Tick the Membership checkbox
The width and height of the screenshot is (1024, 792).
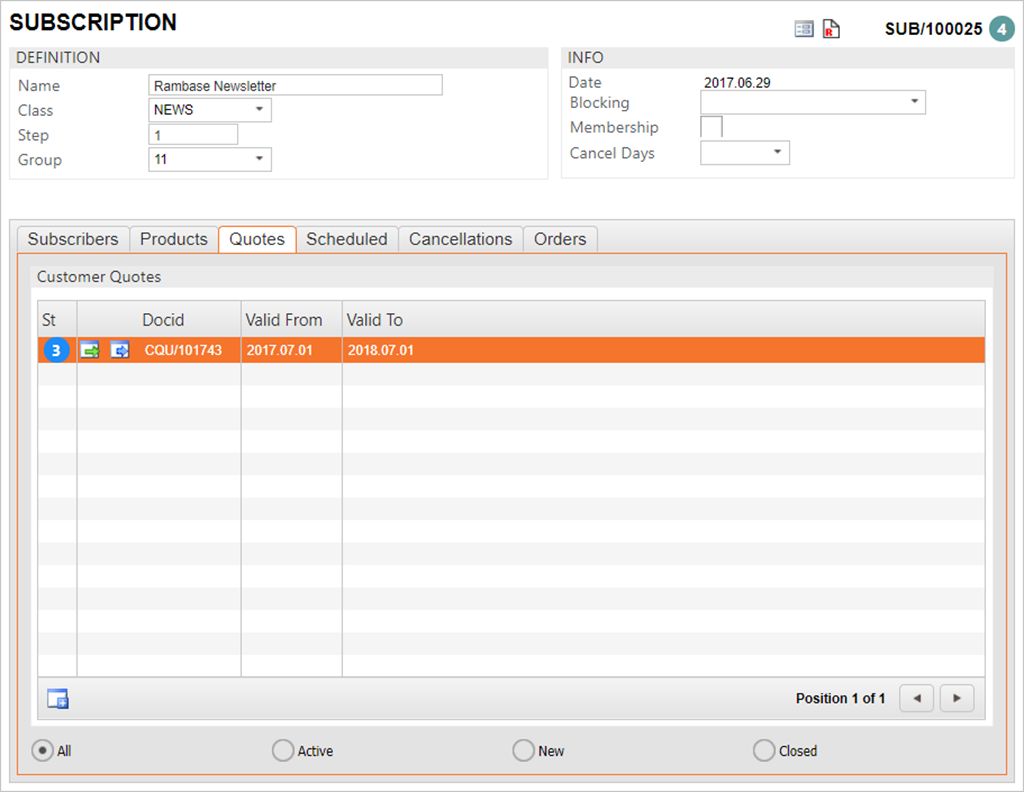point(711,127)
